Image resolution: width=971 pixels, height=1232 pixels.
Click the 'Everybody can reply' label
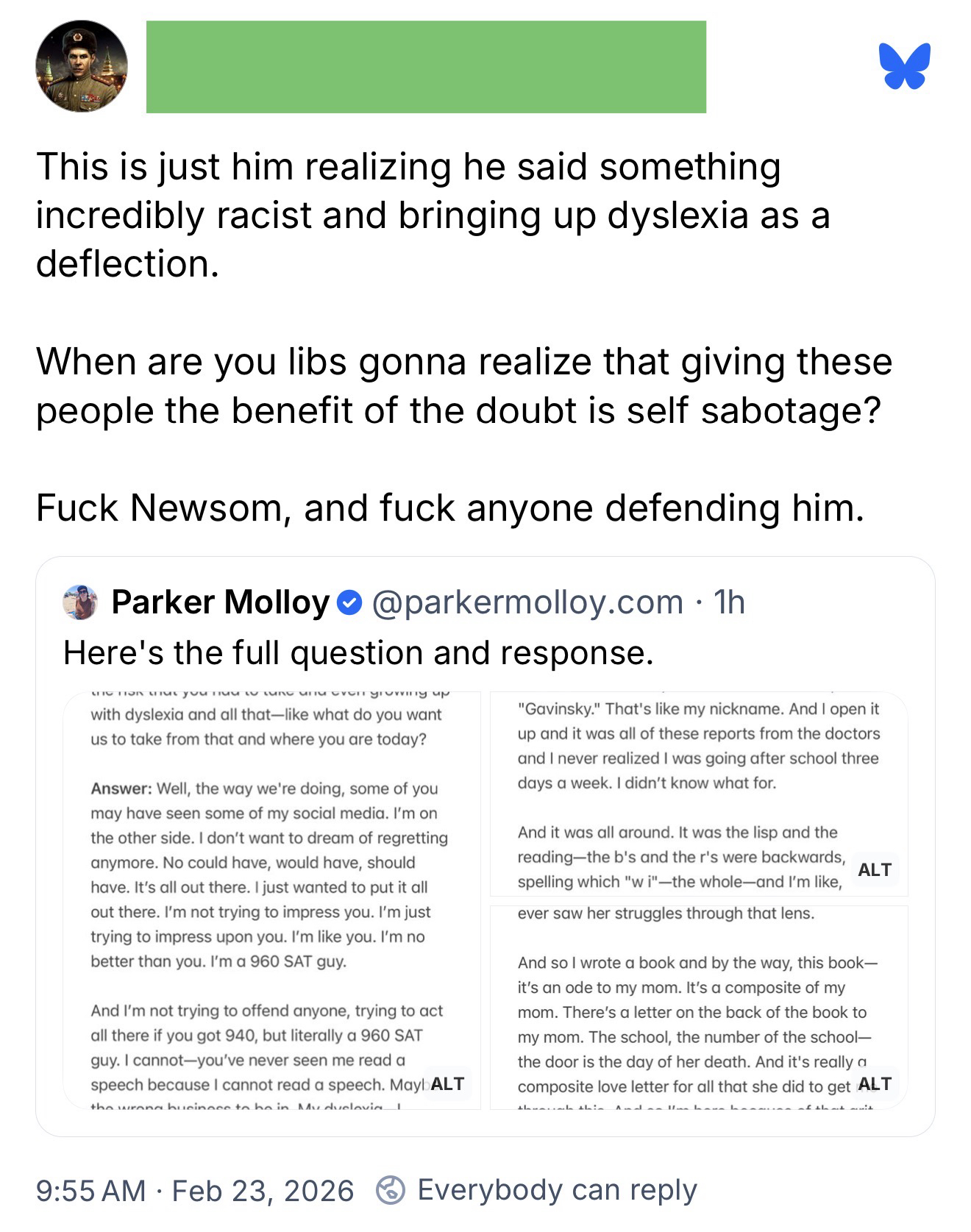[557, 1190]
